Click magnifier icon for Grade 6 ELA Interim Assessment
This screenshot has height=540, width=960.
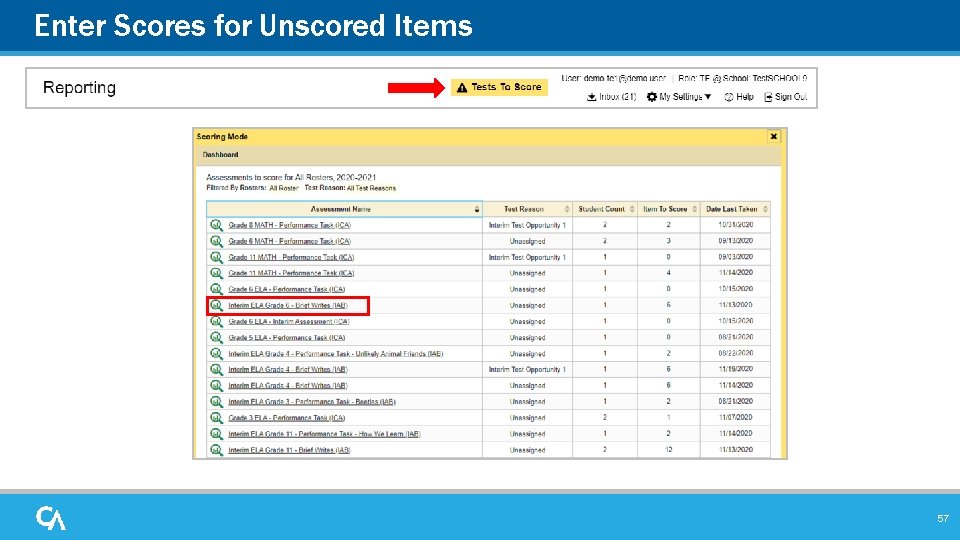(x=217, y=321)
